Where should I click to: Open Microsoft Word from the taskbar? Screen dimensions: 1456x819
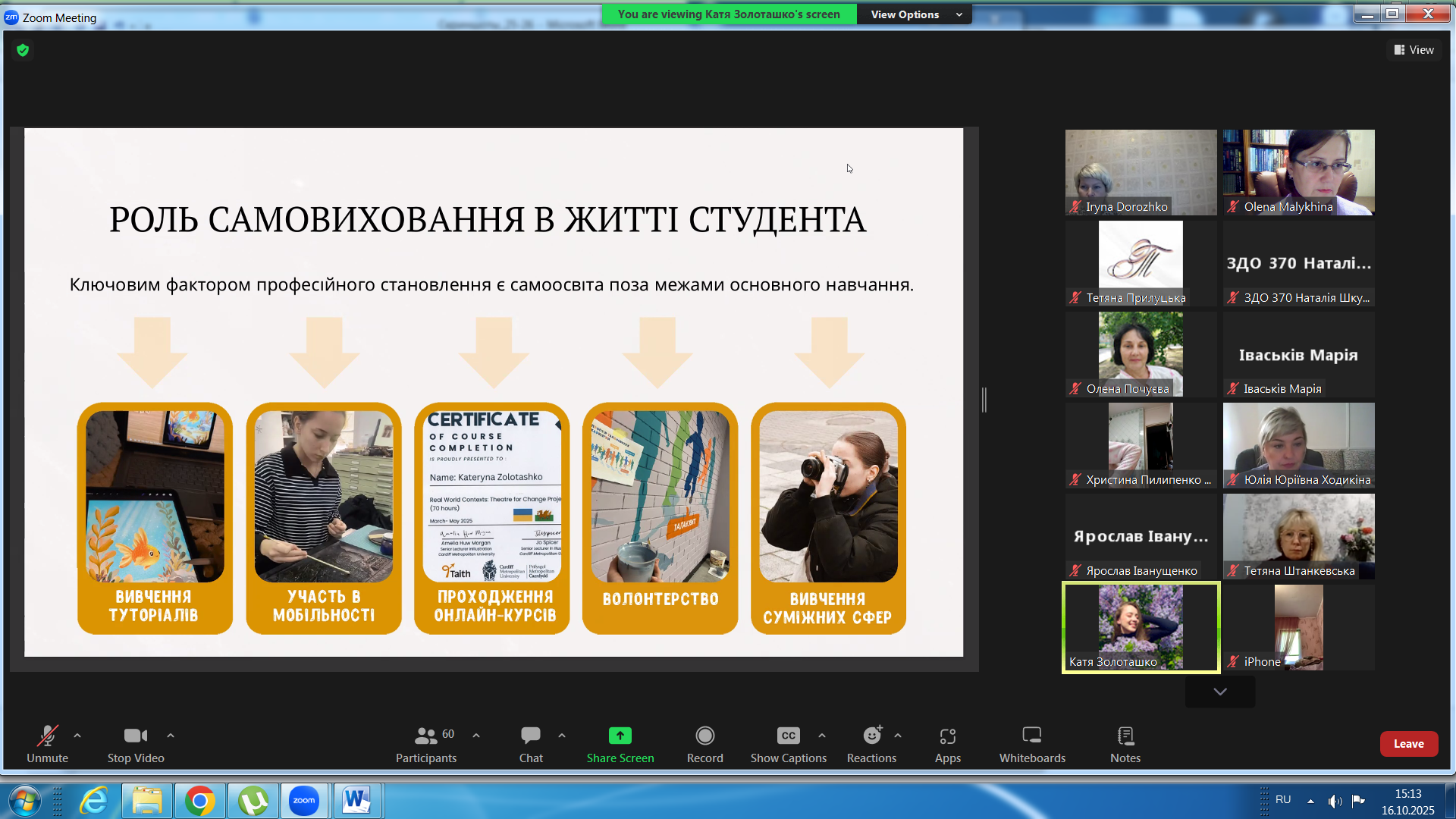click(x=356, y=800)
